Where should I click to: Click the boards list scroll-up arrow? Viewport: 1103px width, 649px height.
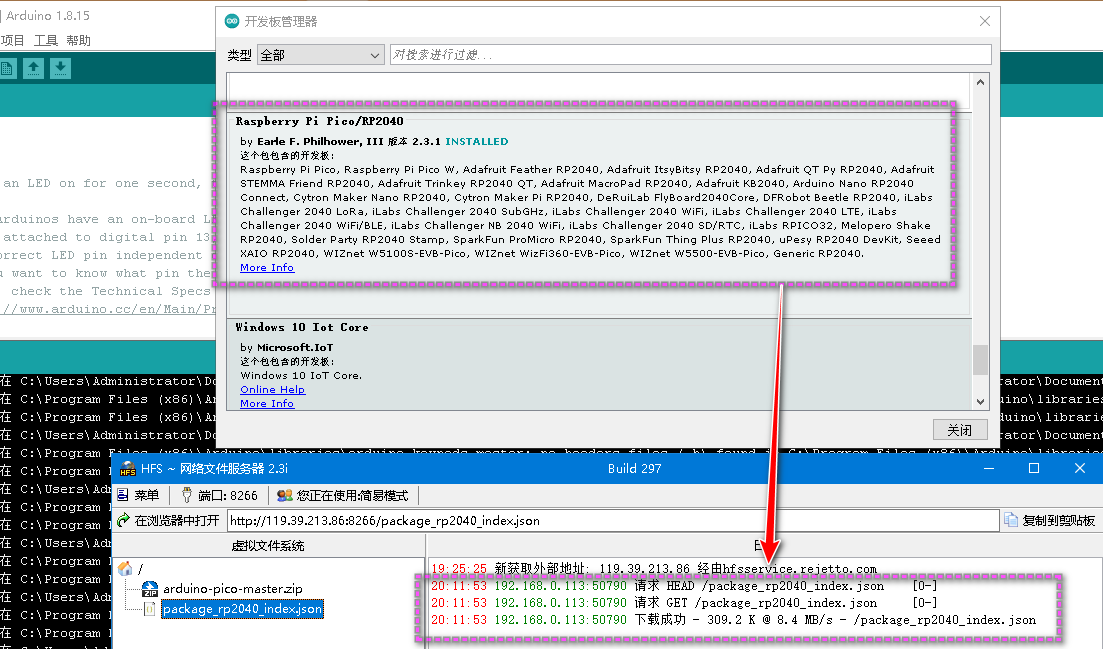(981, 82)
